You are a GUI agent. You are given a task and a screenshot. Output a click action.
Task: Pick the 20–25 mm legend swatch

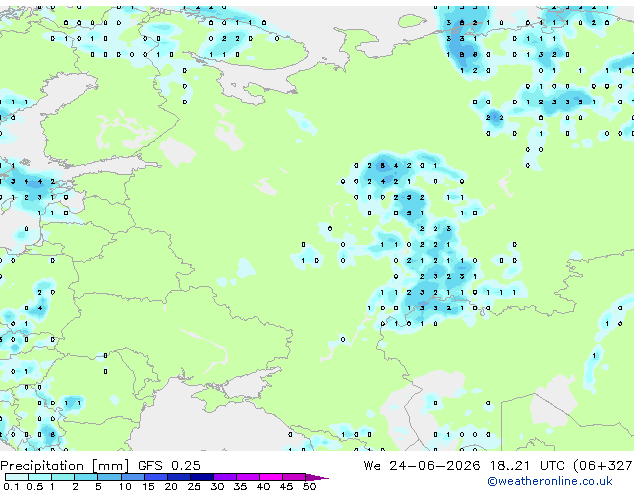[x=179, y=477]
